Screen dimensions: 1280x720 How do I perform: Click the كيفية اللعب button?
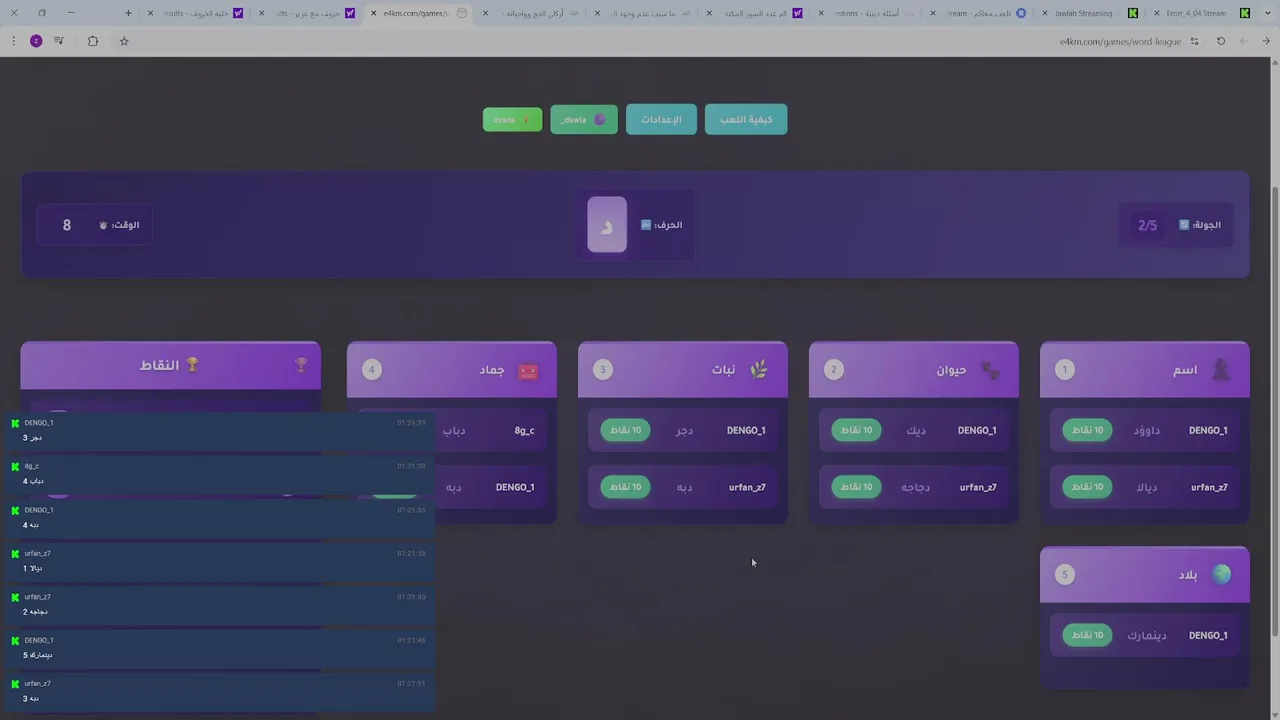tap(746, 119)
